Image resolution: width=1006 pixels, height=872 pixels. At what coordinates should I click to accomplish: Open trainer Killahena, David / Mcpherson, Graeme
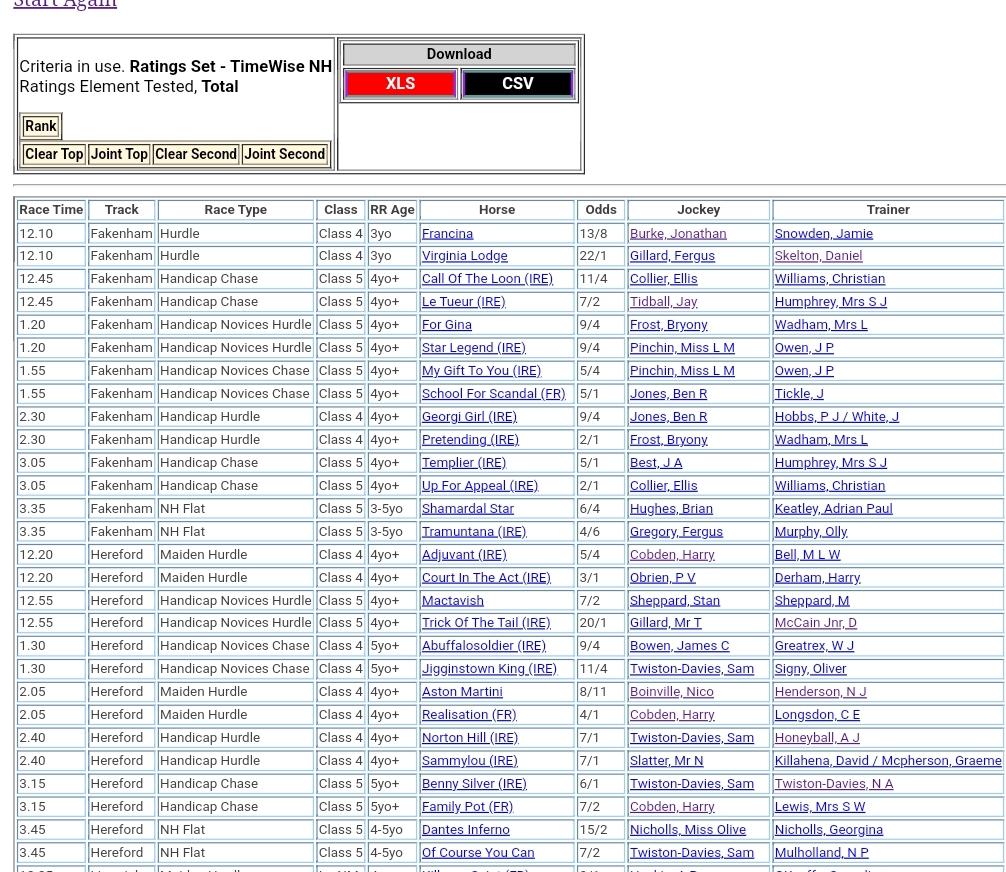887,760
